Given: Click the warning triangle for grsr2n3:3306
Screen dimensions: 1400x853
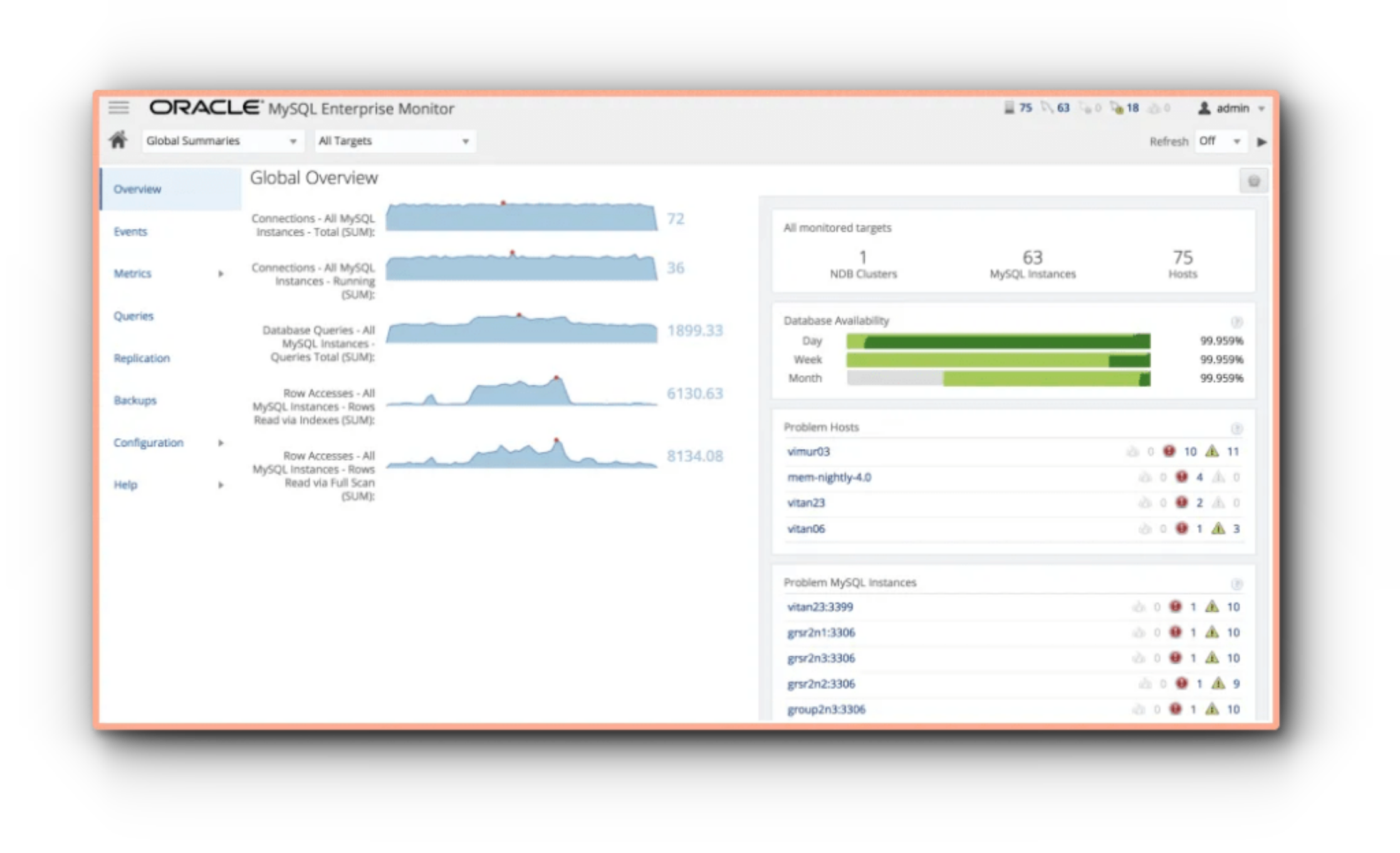Looking at the screenshot, I should 1212,657.
